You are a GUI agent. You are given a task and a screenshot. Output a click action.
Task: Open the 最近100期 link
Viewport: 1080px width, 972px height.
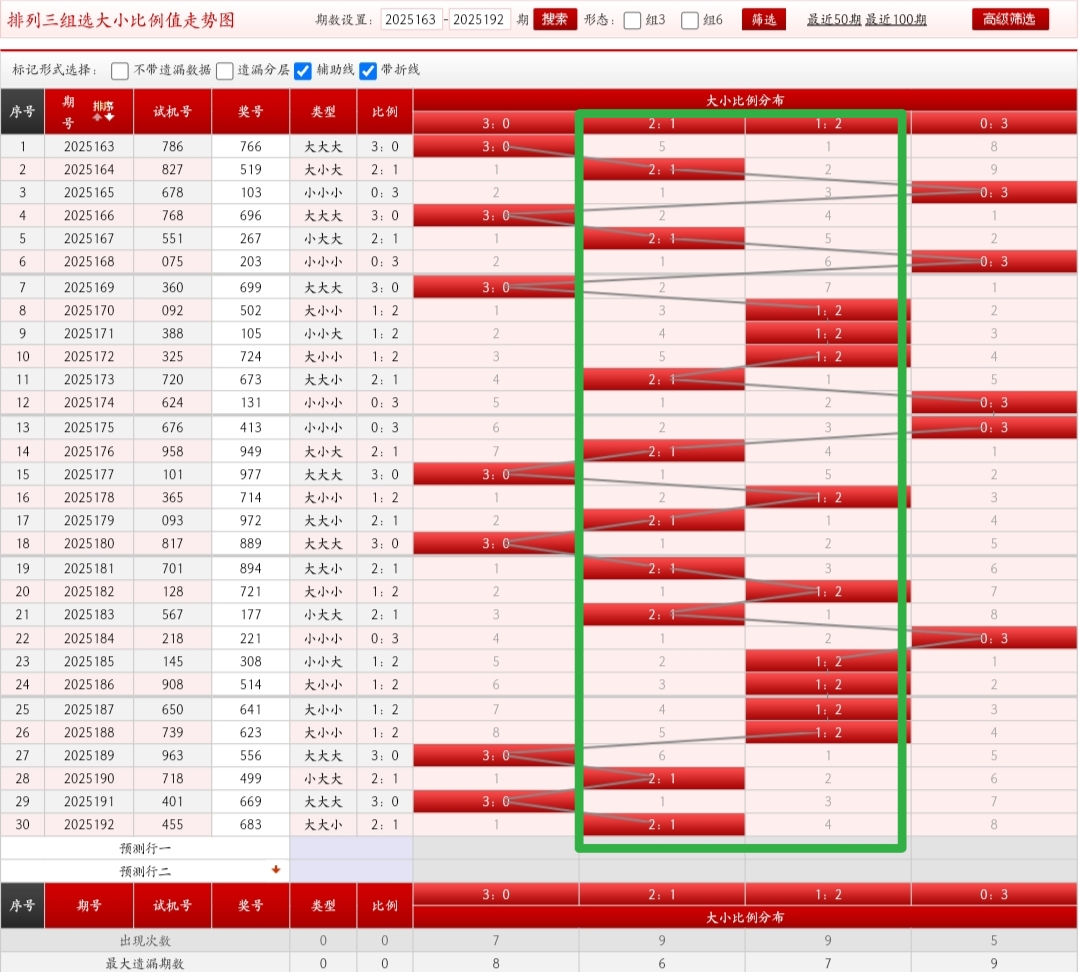pos(895,19)
